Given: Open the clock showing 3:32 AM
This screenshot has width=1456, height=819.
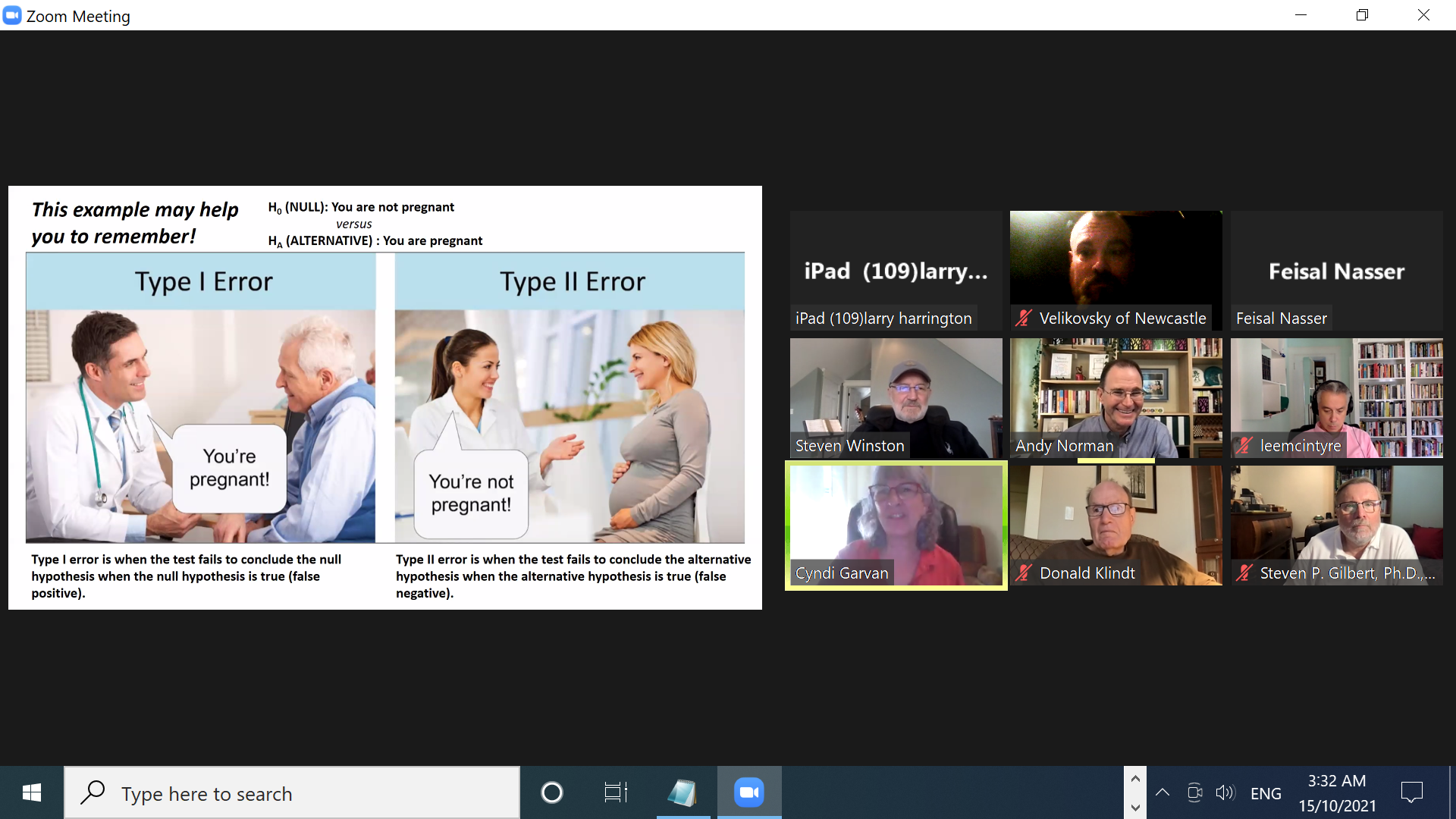Looking at the screenshot, I should click(x=1337, y=793).
